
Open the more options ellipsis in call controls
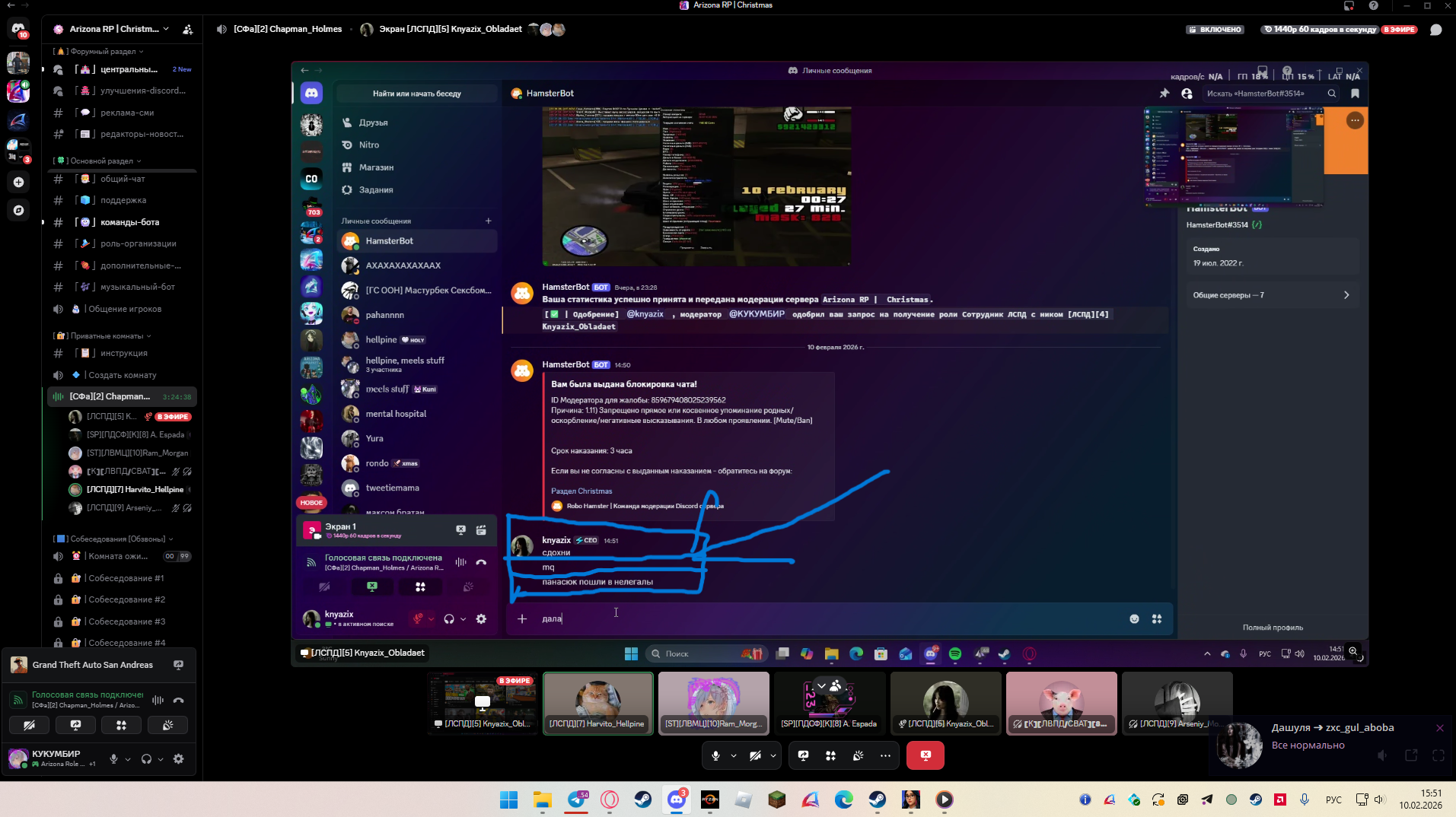[x=884, y=755]
